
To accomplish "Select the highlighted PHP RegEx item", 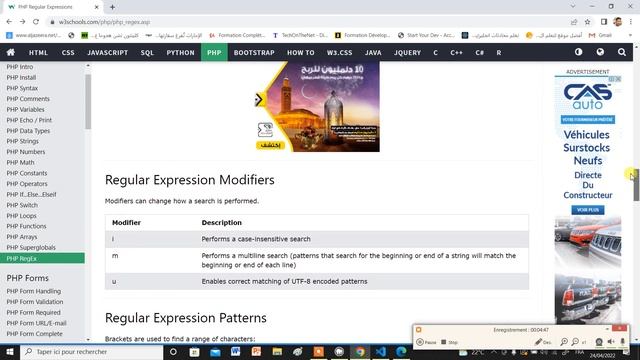I will point(42,258).
